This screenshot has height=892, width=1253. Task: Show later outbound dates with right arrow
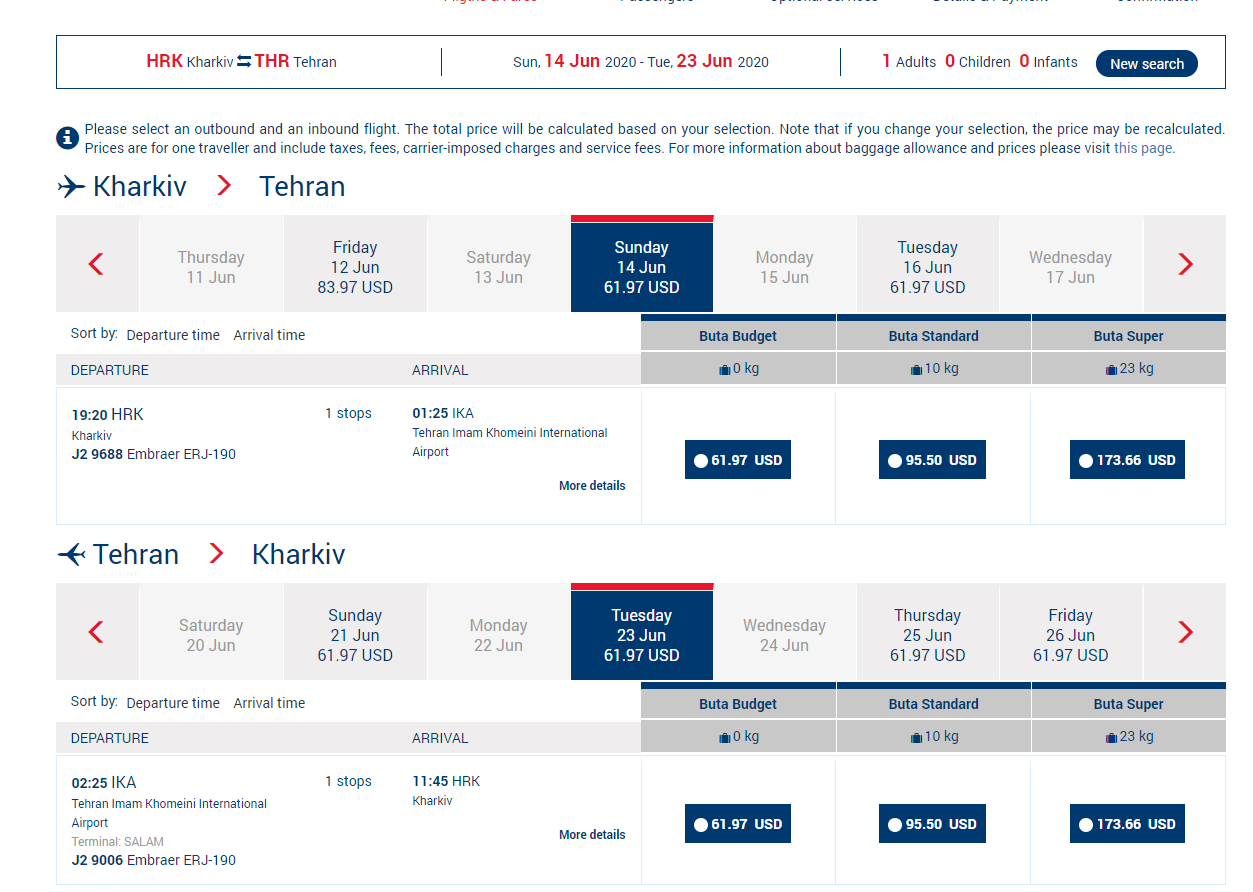[x=1185, y=265]
